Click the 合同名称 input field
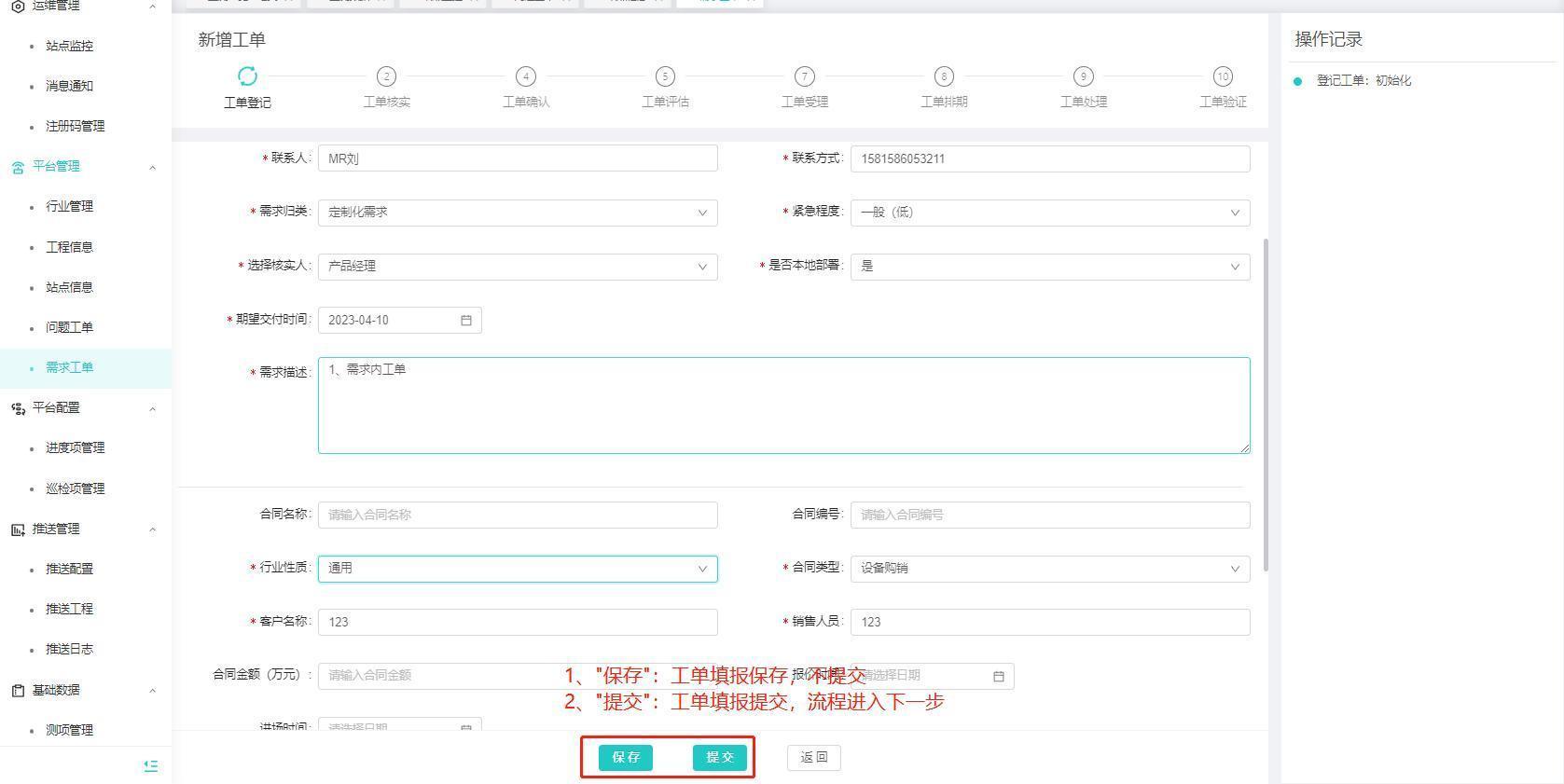This screenshot has width=1564, height=784. tap(518, 515)
